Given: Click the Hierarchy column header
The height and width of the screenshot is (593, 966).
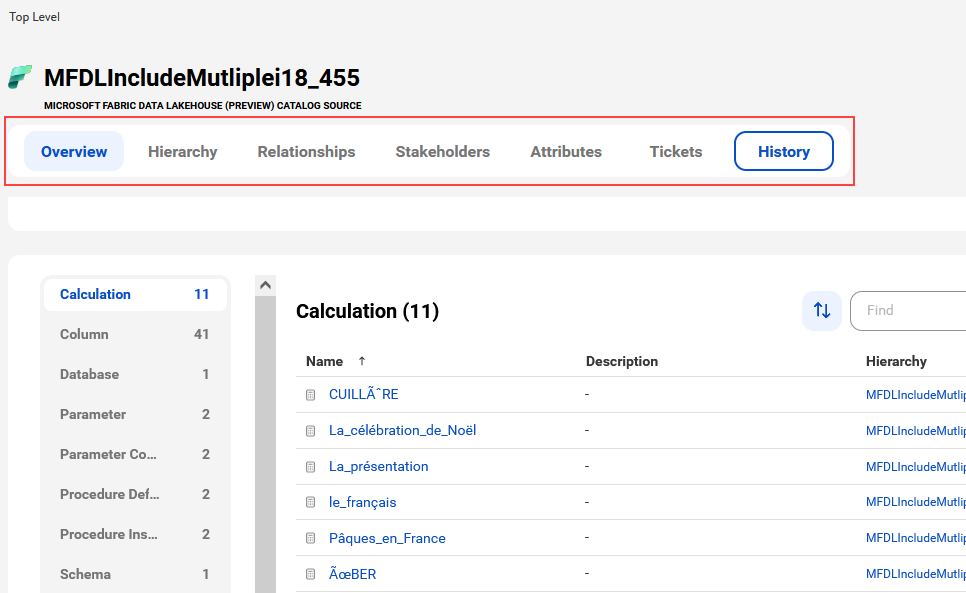Looking at the screenshot, I should [x=896, y=361].
